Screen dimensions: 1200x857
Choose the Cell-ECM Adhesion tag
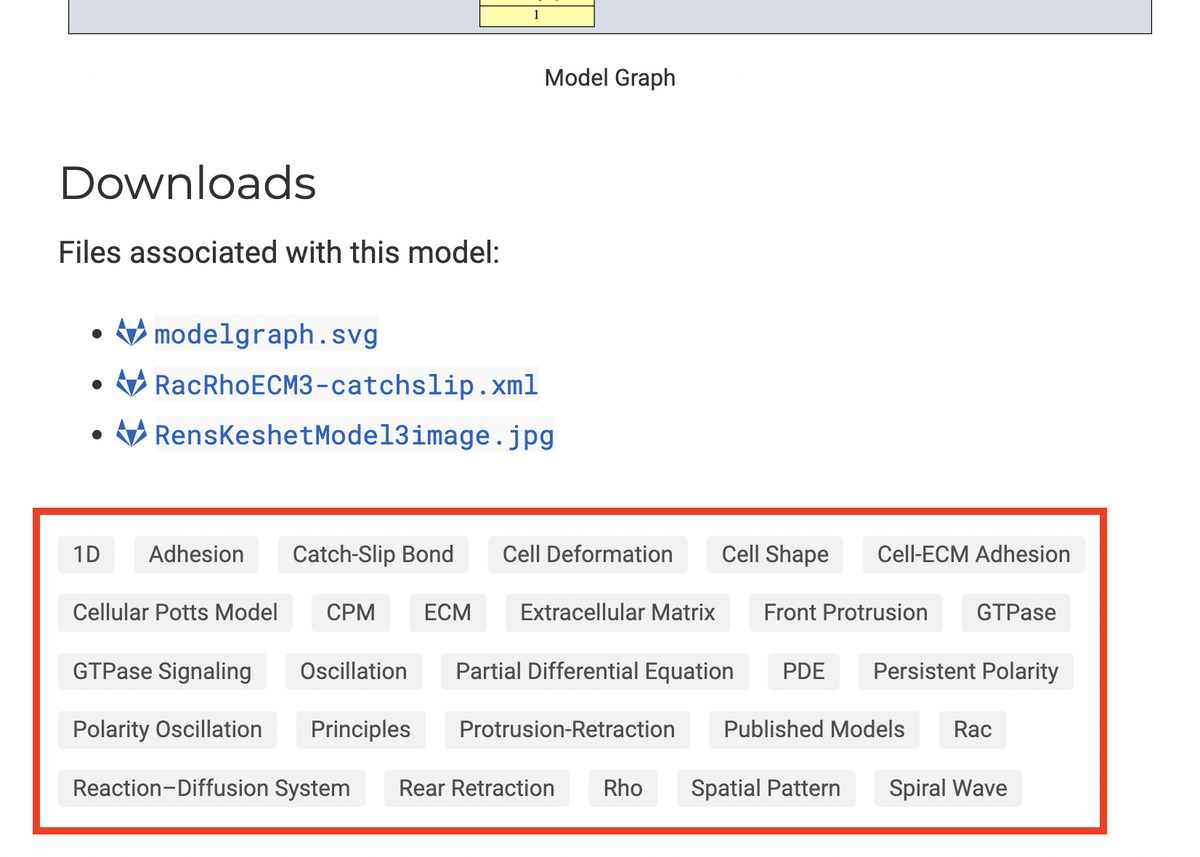point(973,554)
